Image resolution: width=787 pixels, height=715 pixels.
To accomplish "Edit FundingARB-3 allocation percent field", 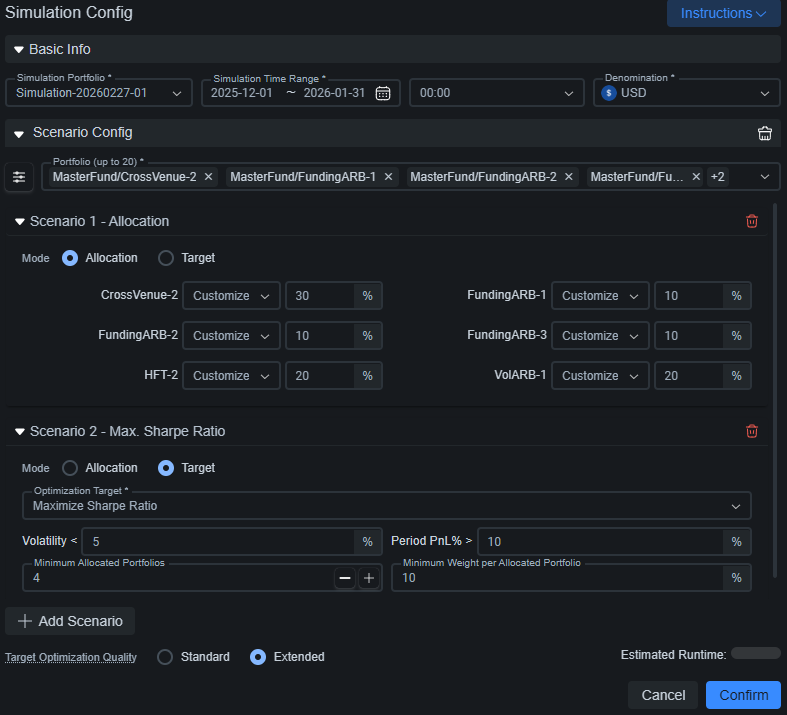I will pos(689,336).
